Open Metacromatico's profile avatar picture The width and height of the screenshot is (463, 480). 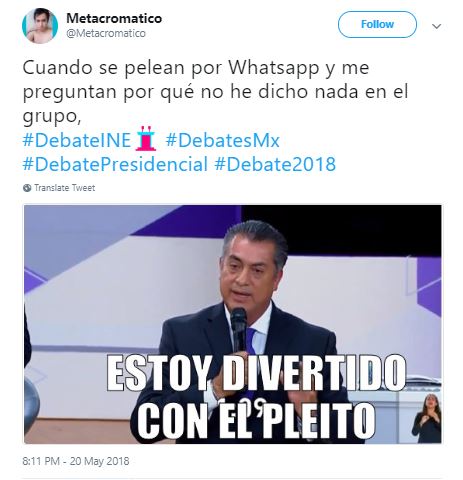point(40,26)
